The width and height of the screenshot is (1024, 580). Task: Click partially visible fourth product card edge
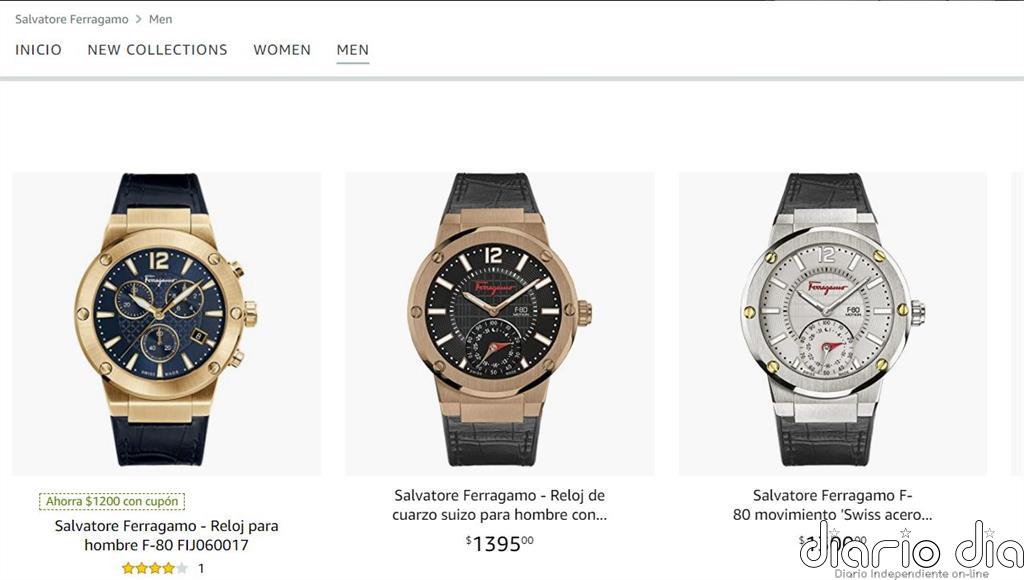click(1017, 323)
